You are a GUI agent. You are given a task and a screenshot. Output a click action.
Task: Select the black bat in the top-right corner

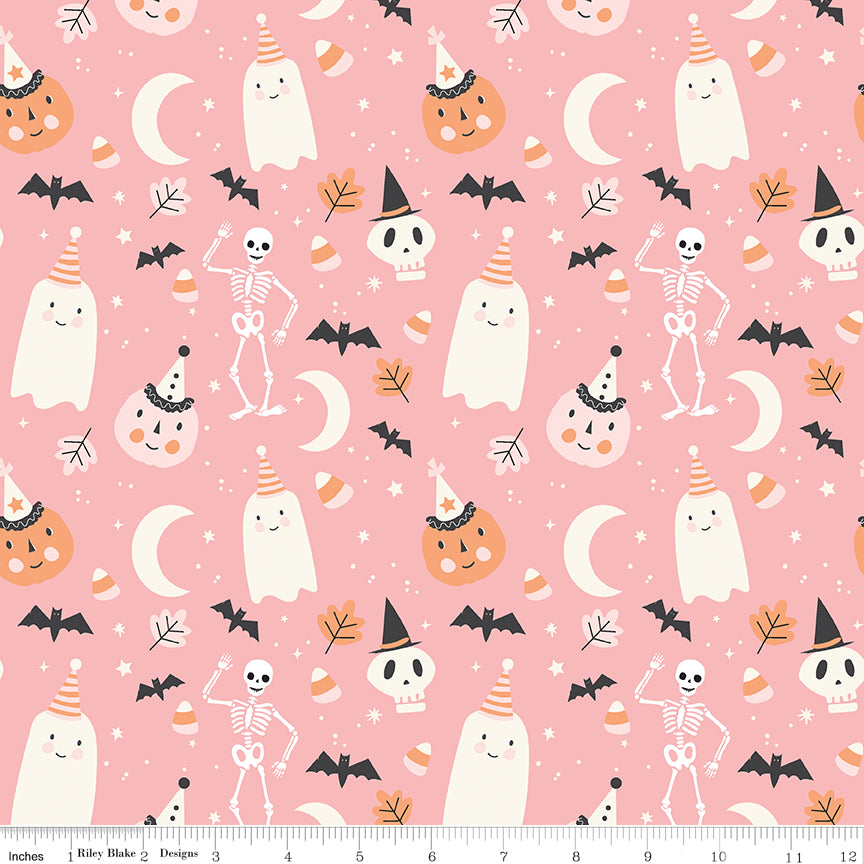point(828,10)
